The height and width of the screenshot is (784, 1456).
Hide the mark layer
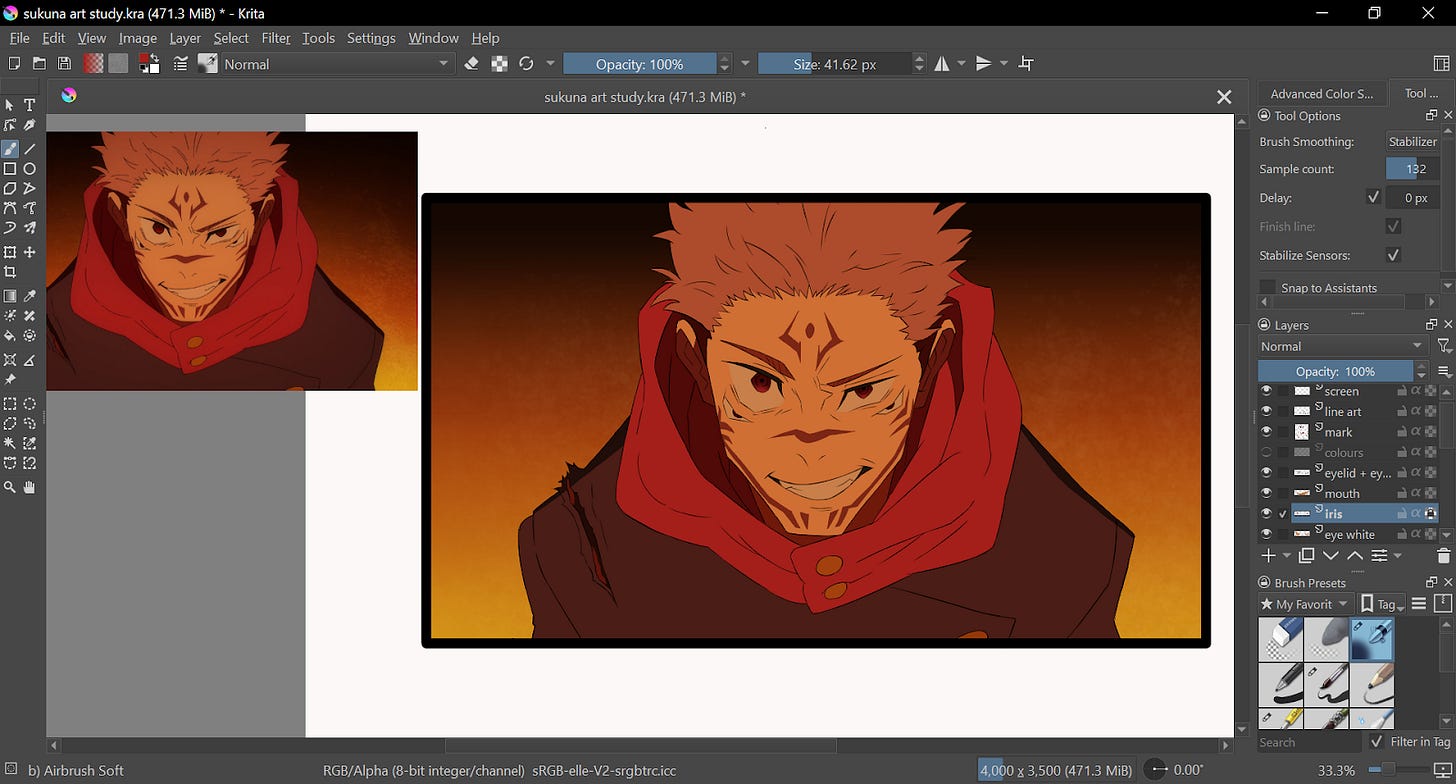pyautogui.click(x=1266, y=432)
